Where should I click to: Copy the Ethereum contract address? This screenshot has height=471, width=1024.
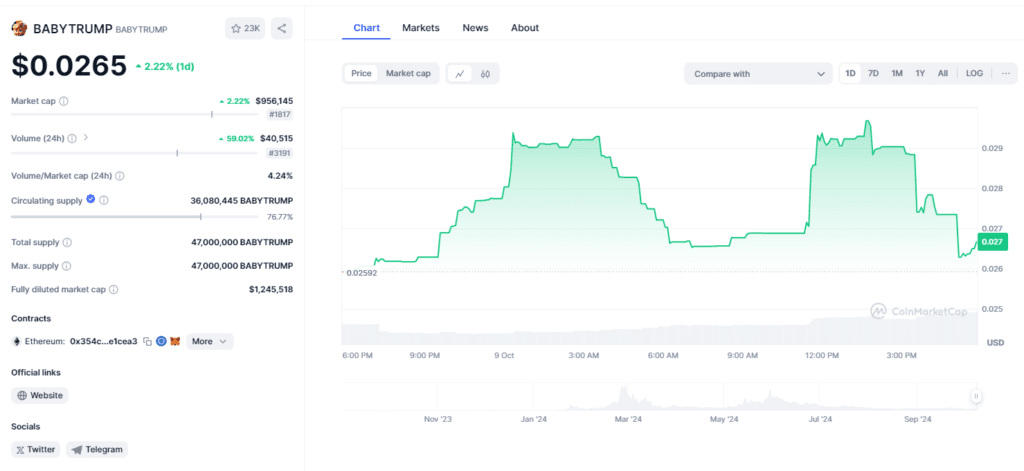click(x=148, y=342)
